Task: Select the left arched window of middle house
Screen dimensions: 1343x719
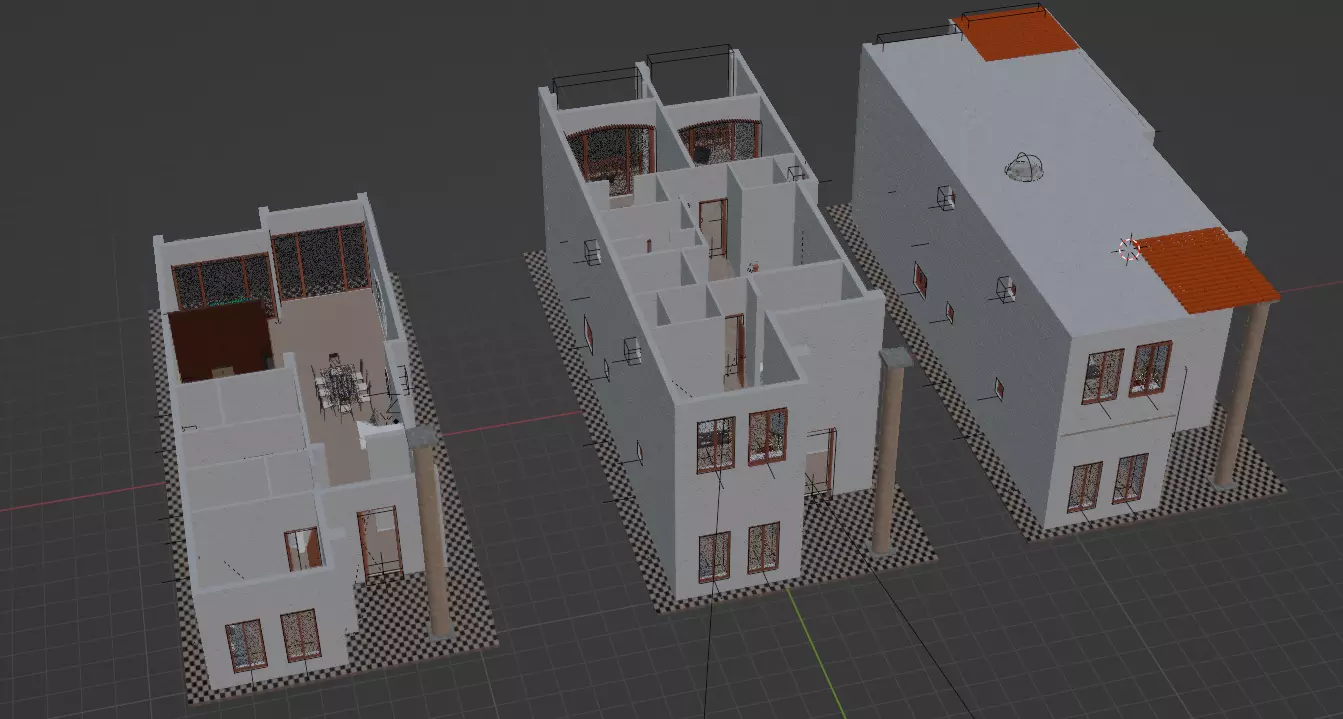Action: pos(610,158)
